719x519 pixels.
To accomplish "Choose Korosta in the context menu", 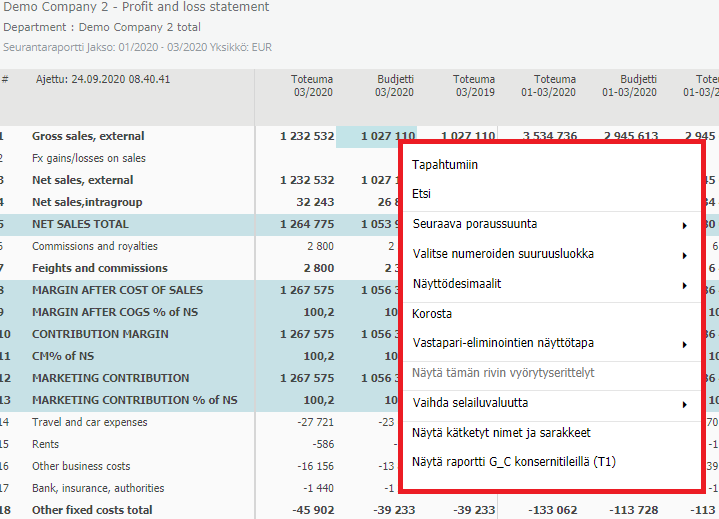I will pos(432,313).
